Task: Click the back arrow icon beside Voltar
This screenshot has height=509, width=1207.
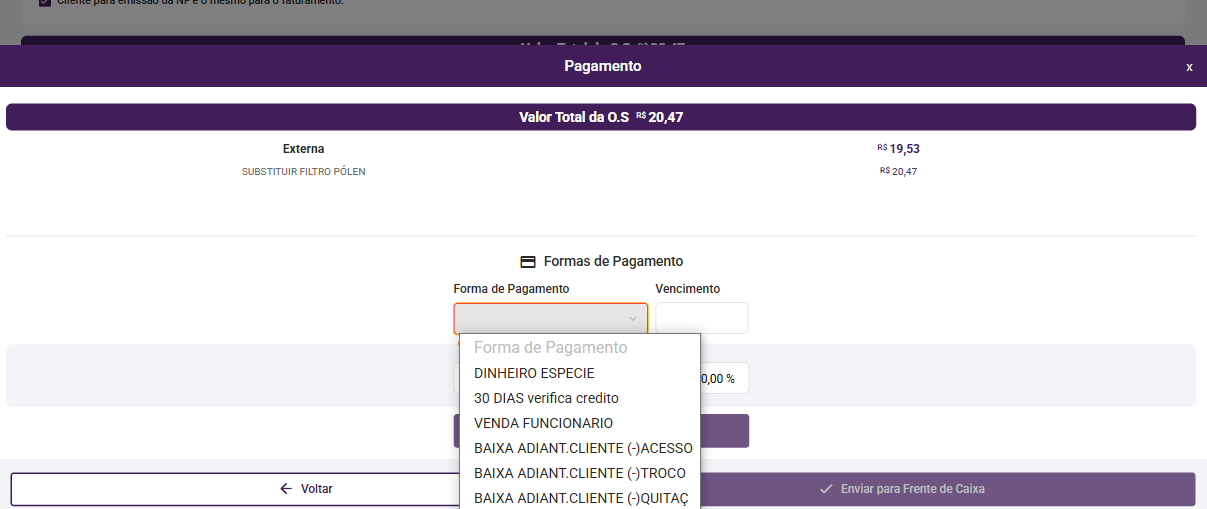Action: click(x=286, y=489)
